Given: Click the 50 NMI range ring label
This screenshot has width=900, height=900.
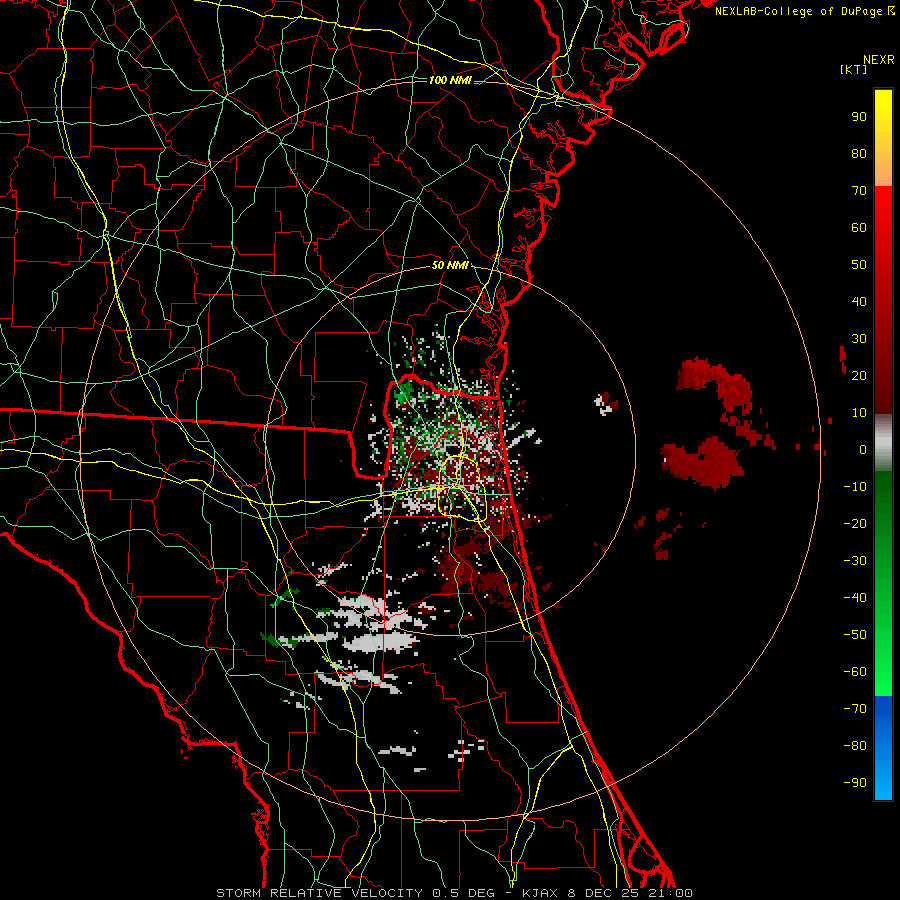Looking at the screenshot, I should point(450,265).
